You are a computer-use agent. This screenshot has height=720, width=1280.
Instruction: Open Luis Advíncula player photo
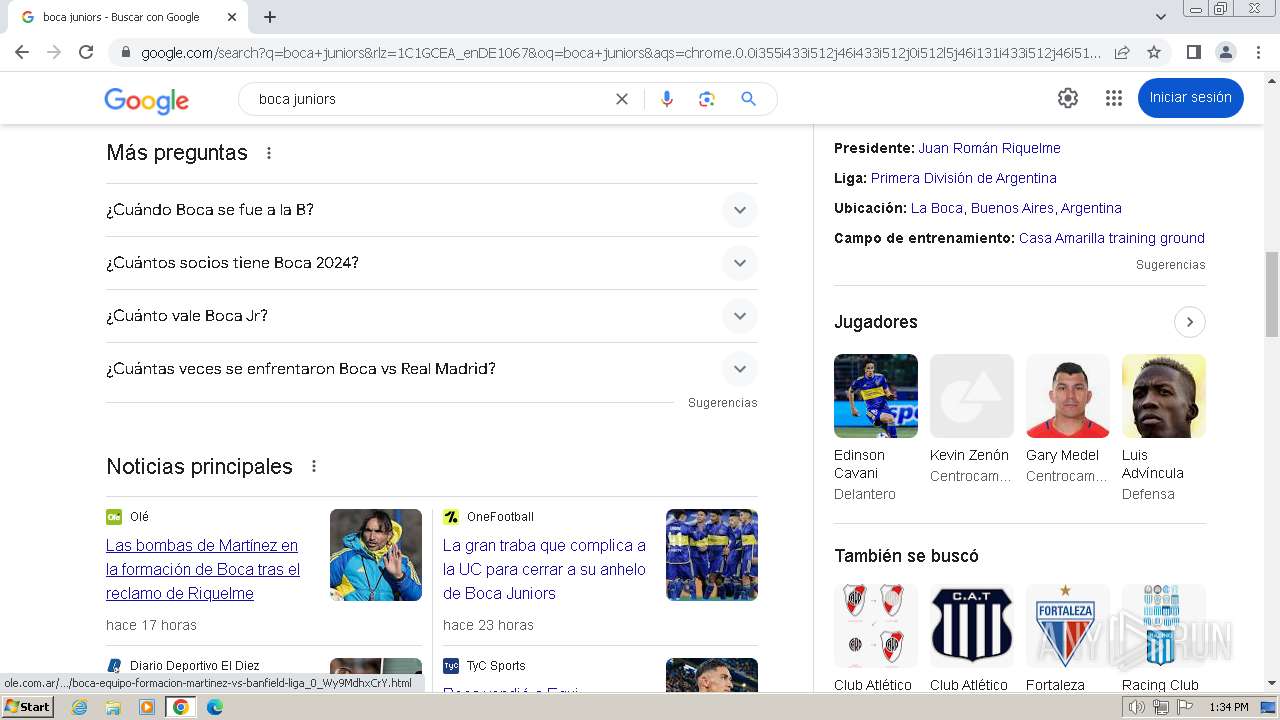pyautogui.click(x=1164, y=396)
